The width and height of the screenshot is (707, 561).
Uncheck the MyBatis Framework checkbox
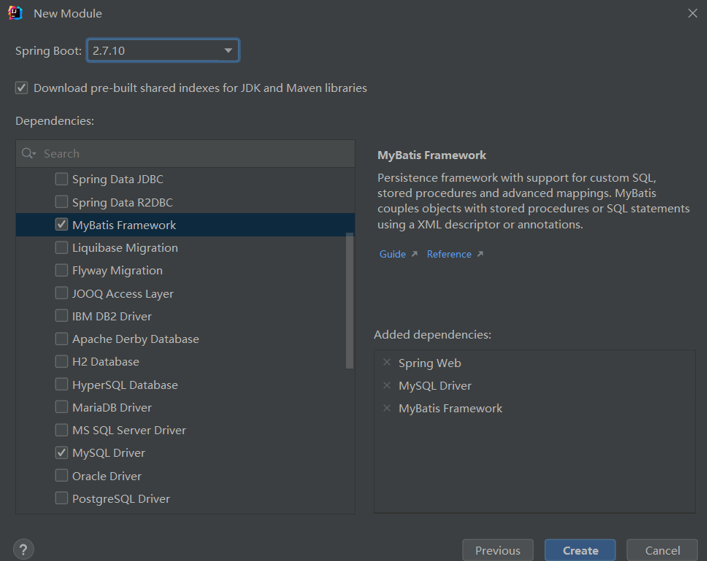coord(62,225)
